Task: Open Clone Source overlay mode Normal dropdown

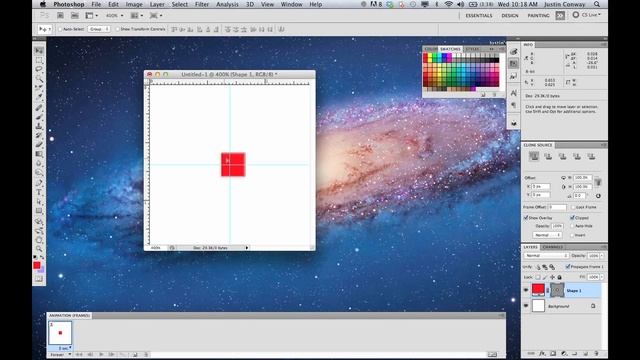Action: click(547, 235)
